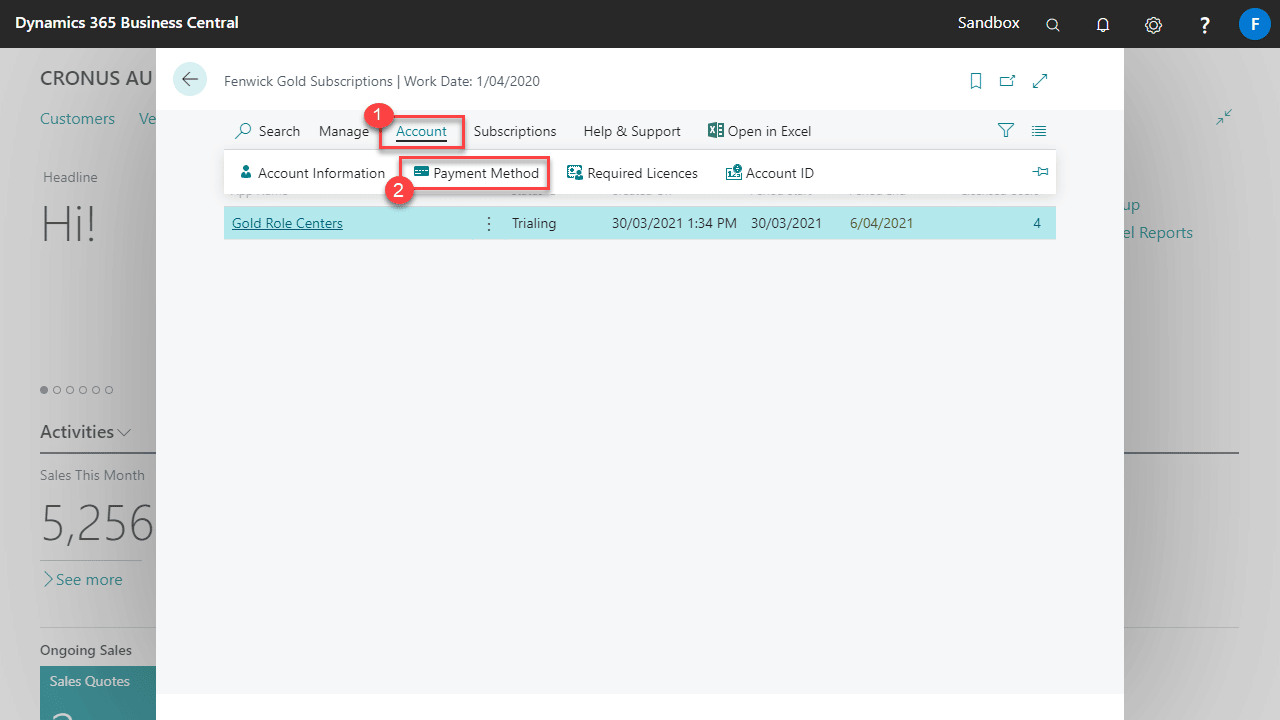Open the Gold Role Centers row options menu
Image resolution: width=1280 pixels, height=720 pixels.
[489, 223]
